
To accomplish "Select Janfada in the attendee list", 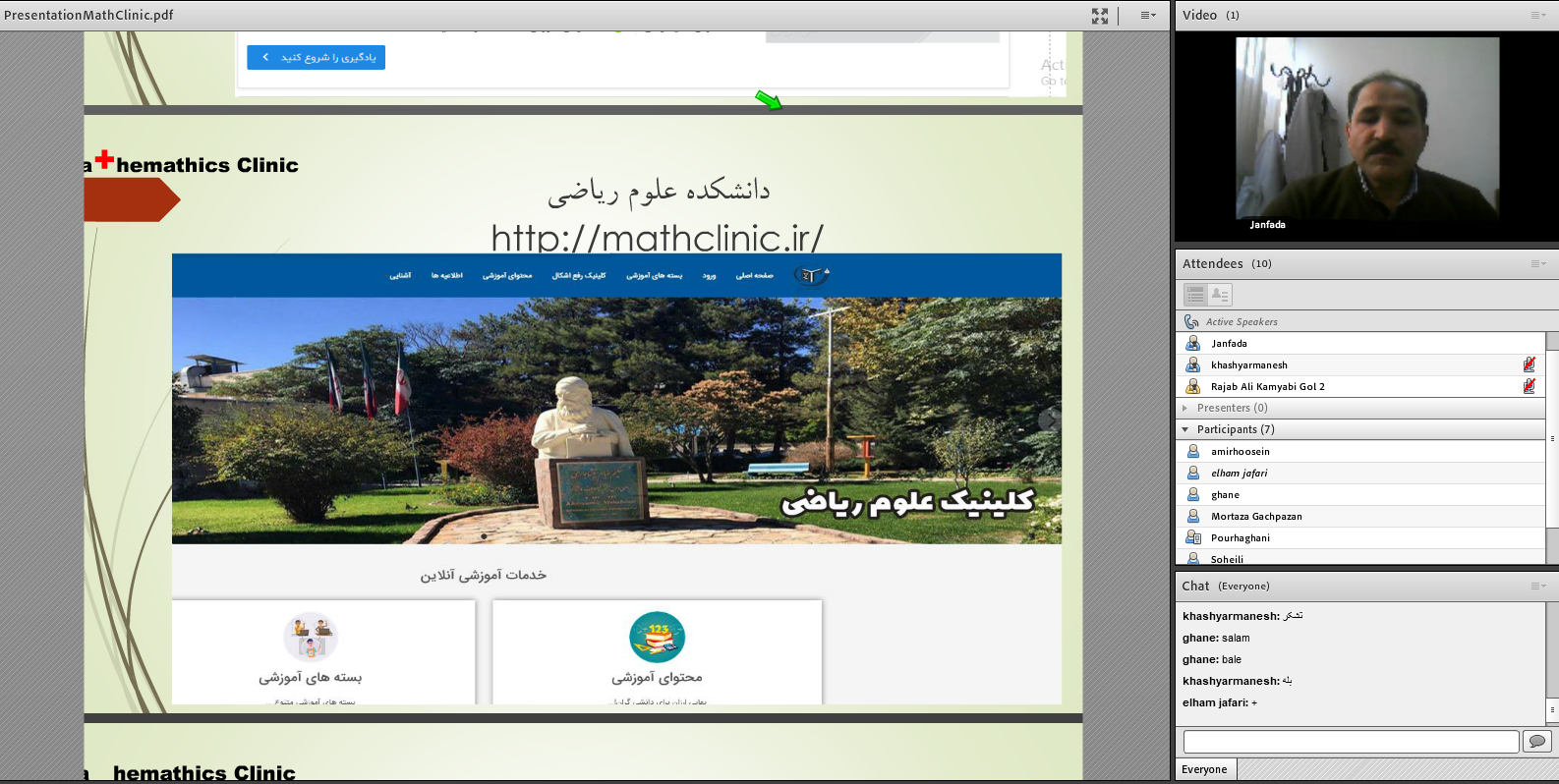I will pyautogui.click(x=1229, y=344).
